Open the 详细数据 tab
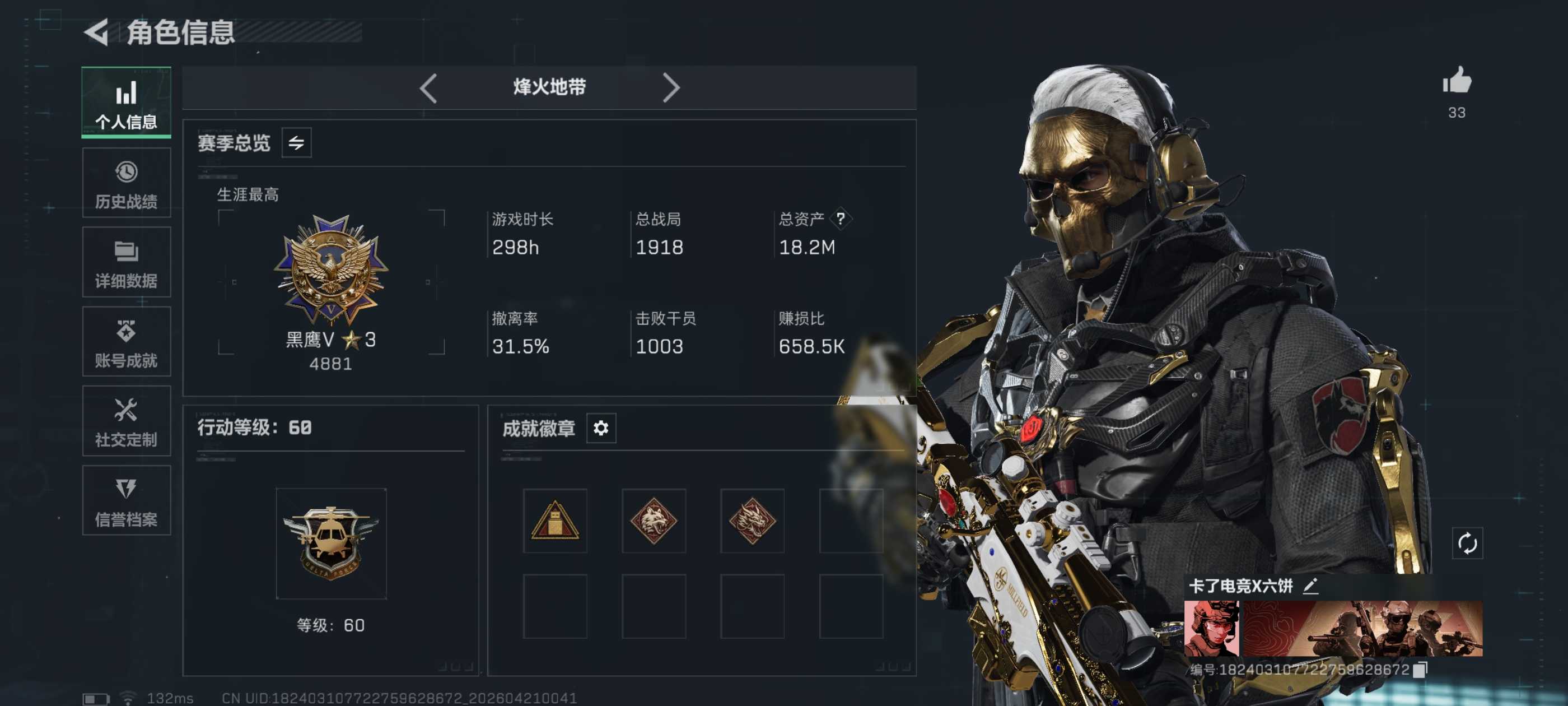This screenshot has width=1568, height=706. coord(127,262)
